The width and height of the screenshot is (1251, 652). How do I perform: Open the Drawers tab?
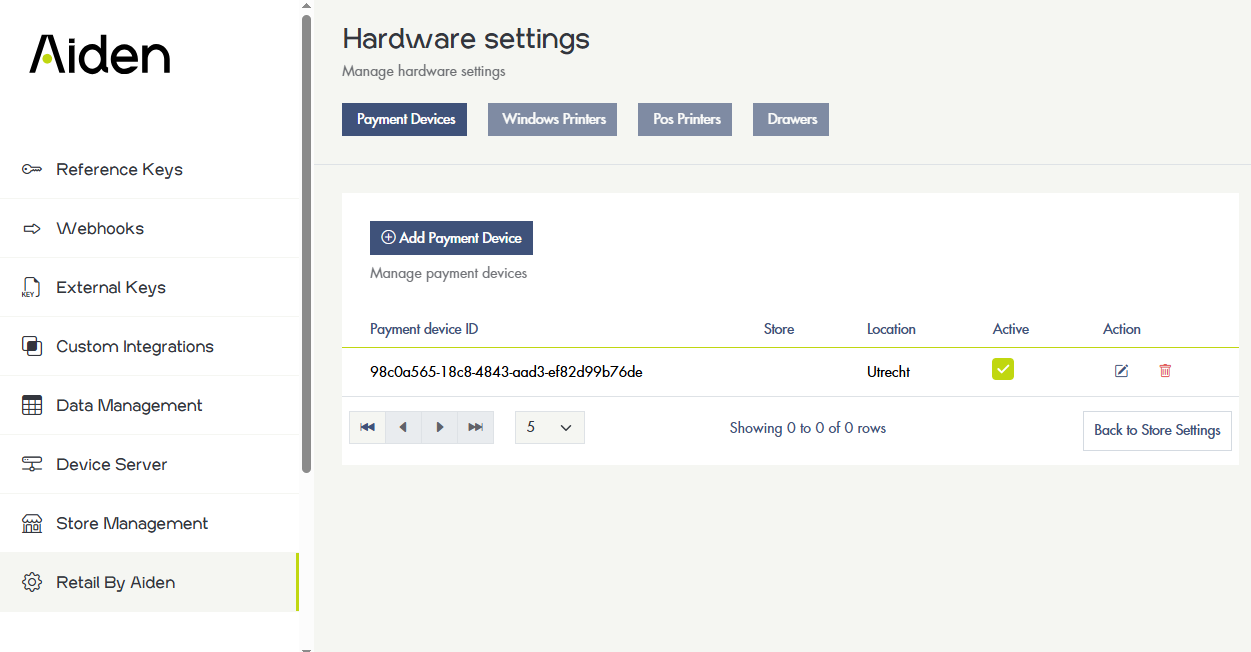coord(791,119)
